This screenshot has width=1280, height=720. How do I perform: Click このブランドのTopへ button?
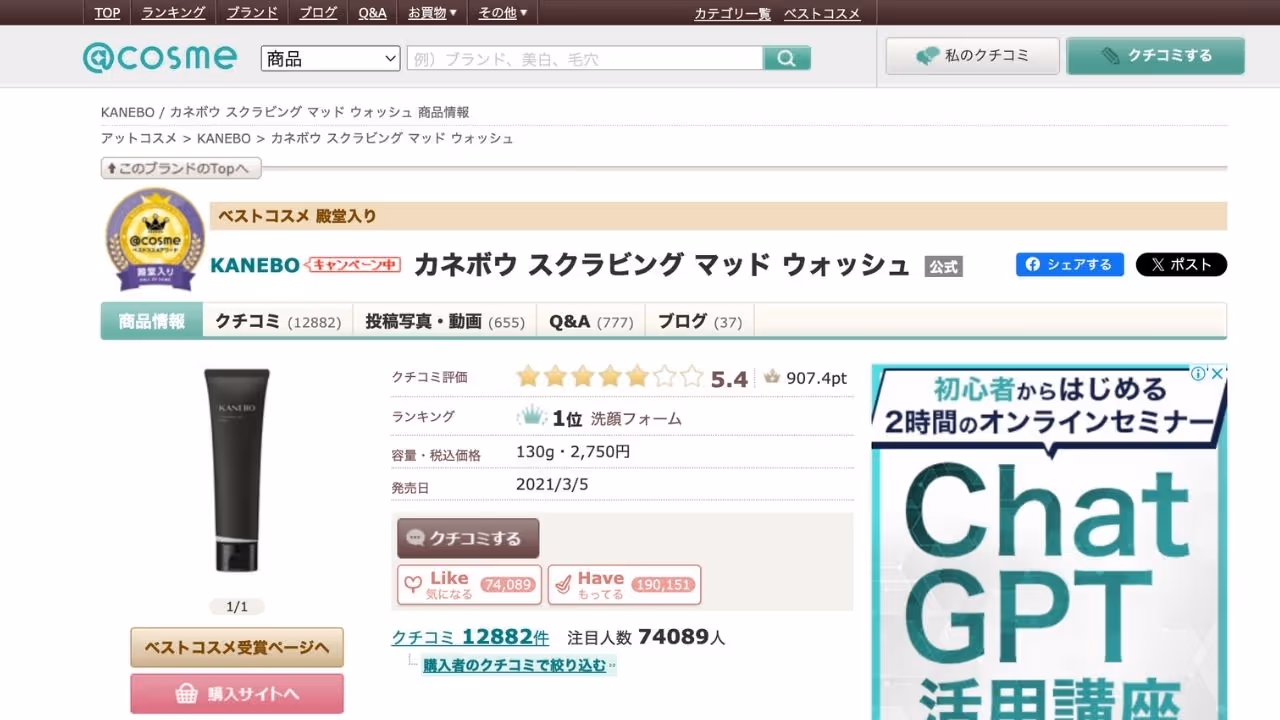pyautogui.click(x=181, y=168)
